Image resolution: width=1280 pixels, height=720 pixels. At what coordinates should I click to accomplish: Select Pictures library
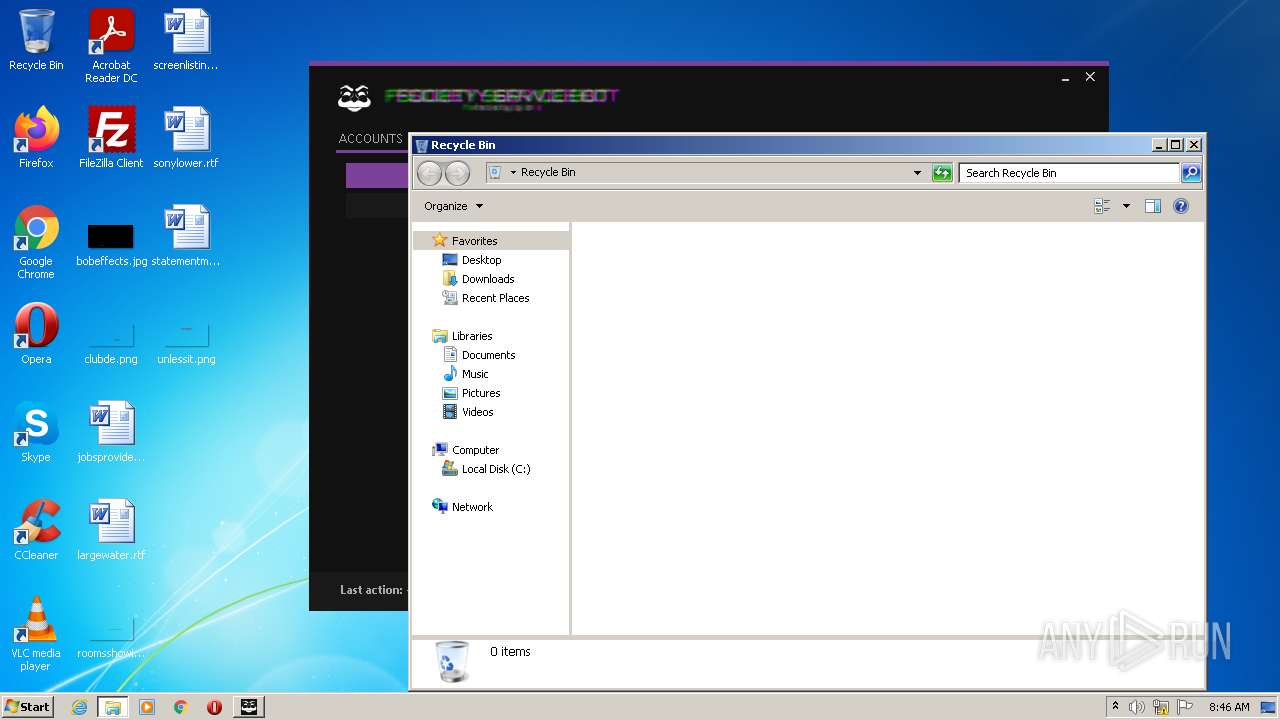(x=481, y=393)
